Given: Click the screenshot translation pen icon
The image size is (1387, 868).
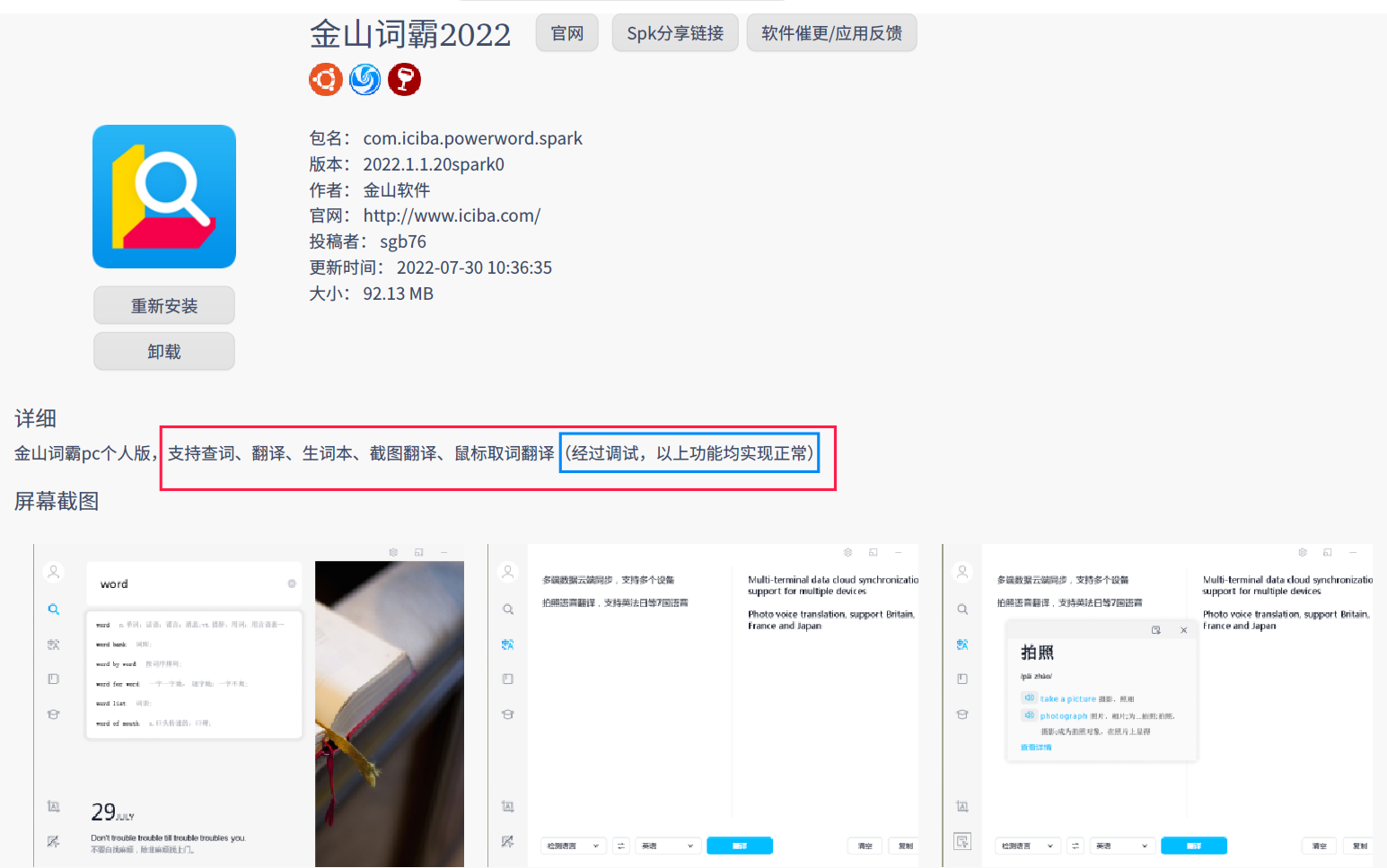Looking at the screenshot, I should click(x=53, y=841).
